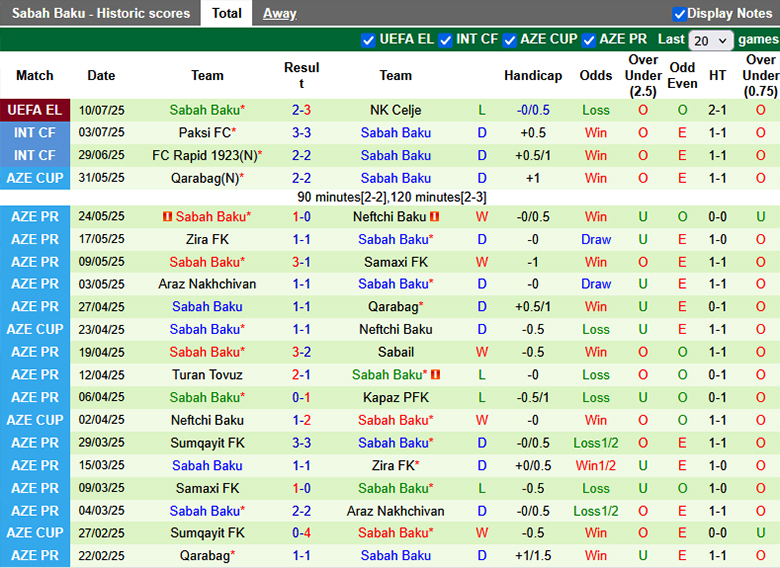The width and height of the screenshot is (780, 568).
Task: Click the 3-3 result versus Paksi FC
Action: click(x=301, y=133)
